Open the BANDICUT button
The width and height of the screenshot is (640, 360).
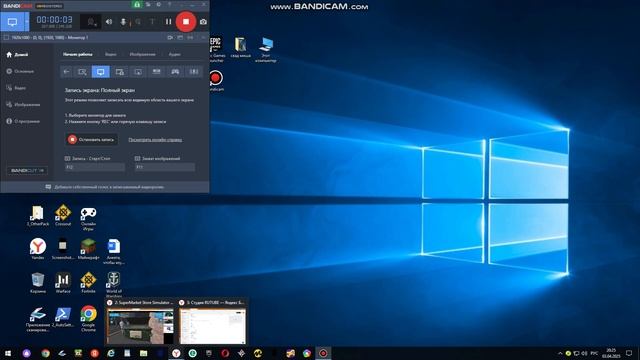click(x=27, y=171)
